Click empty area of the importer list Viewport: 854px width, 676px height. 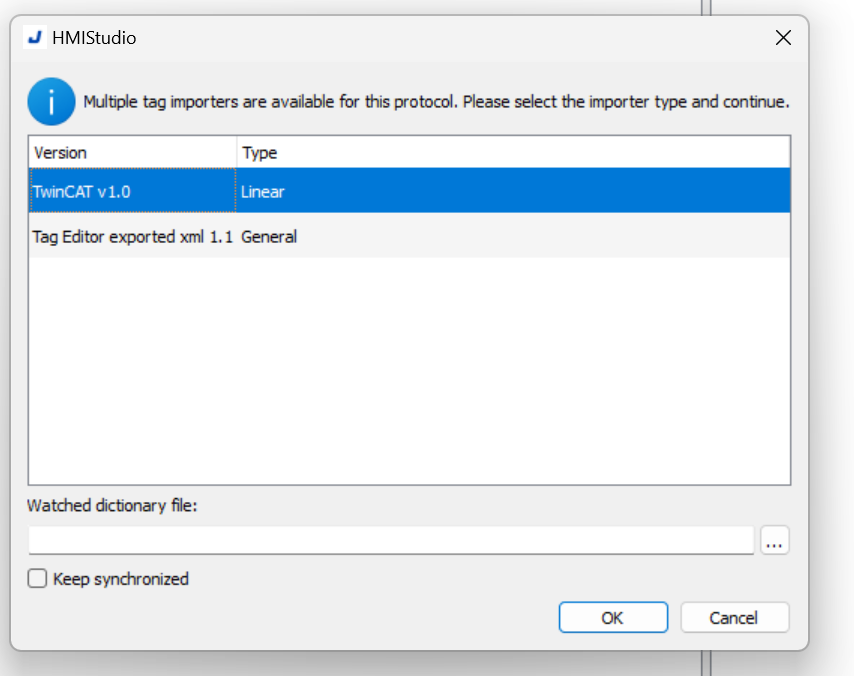(x=409, y=370)
